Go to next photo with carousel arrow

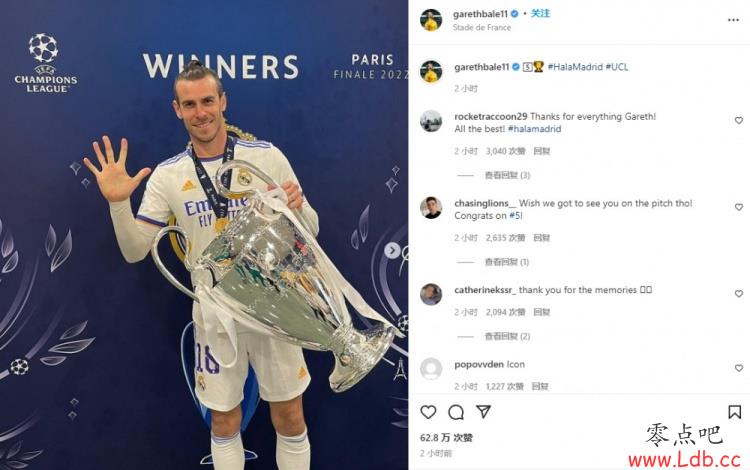pyautogui.click(x=392, y=250)
